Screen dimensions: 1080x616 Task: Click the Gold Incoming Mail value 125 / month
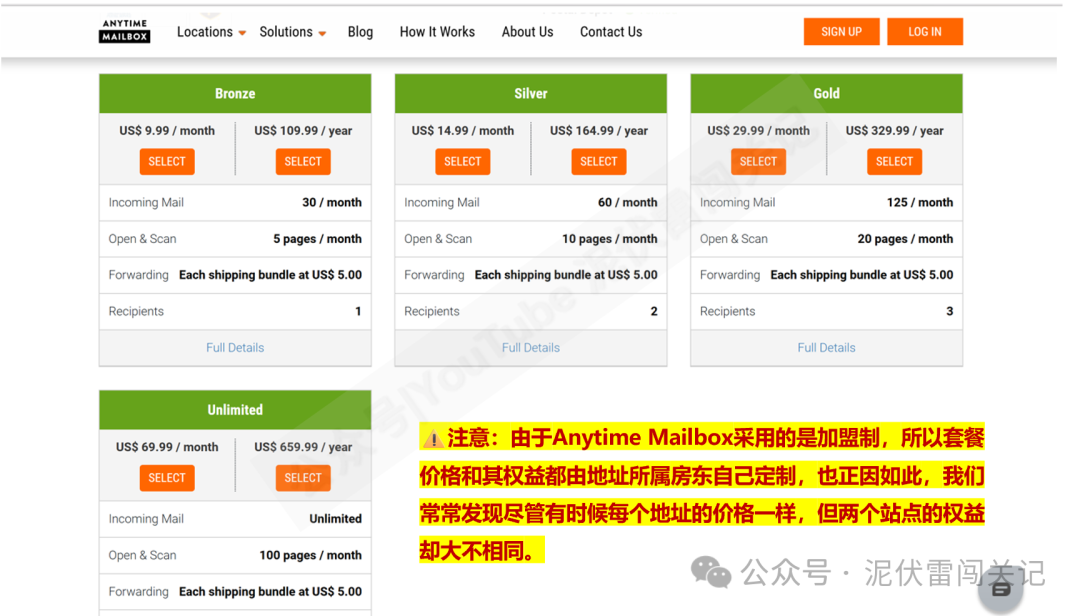pyautogui.click(x=920, y=203)
